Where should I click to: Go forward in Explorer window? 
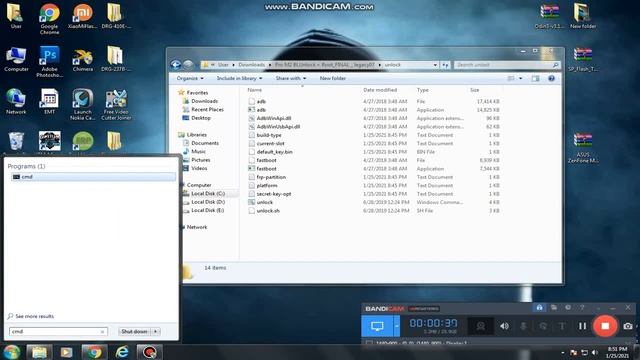[188, 64]
